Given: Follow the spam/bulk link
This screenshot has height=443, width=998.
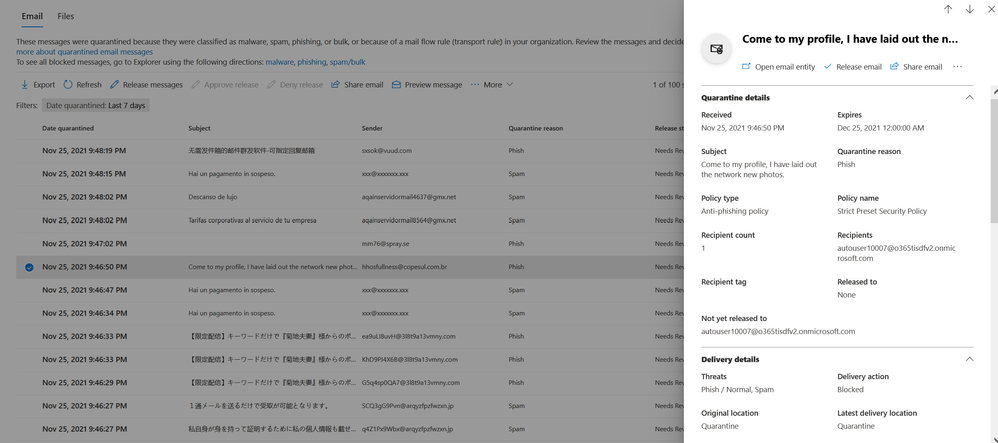Looking at the screenshot, I should (348, 62).
